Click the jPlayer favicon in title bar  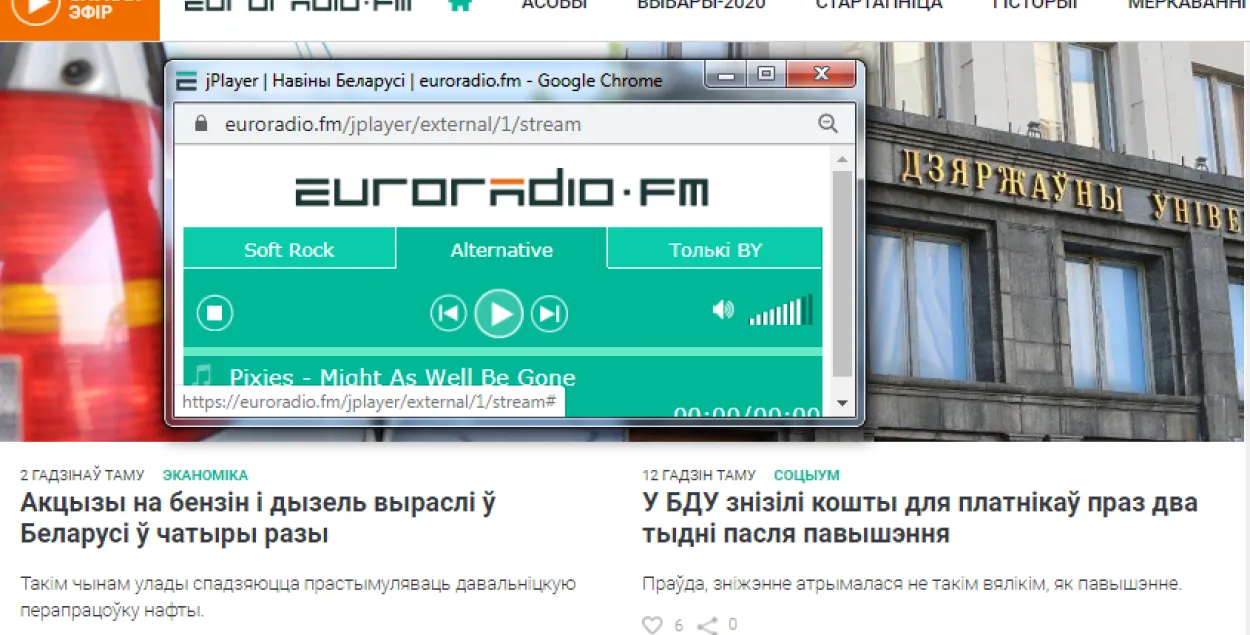[x=186, y=81]
